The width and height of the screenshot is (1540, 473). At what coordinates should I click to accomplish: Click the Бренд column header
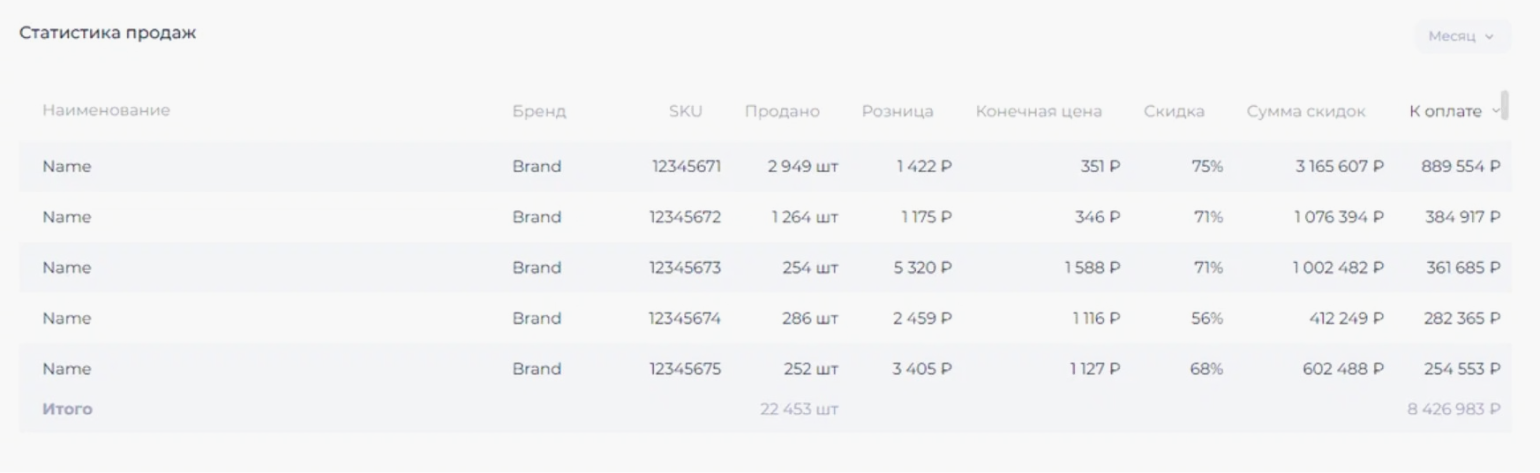[539, 111]
